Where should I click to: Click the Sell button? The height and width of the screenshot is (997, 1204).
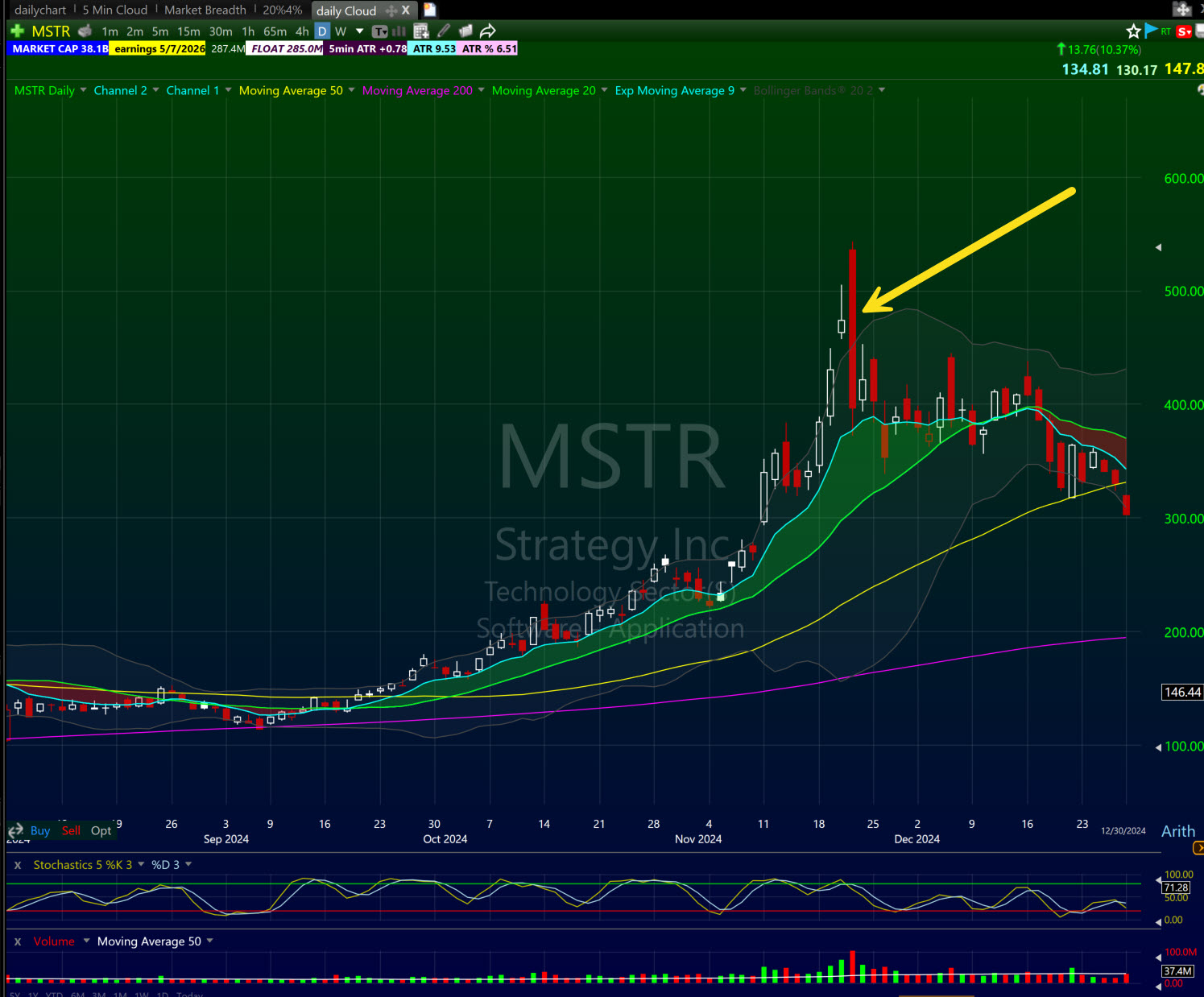(71, 830)
